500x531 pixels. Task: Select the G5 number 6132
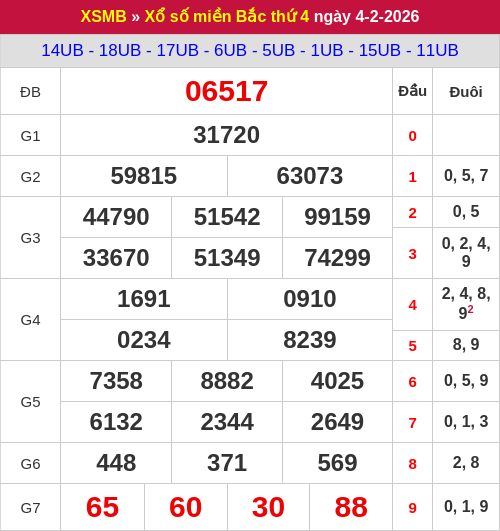point(116,422)
